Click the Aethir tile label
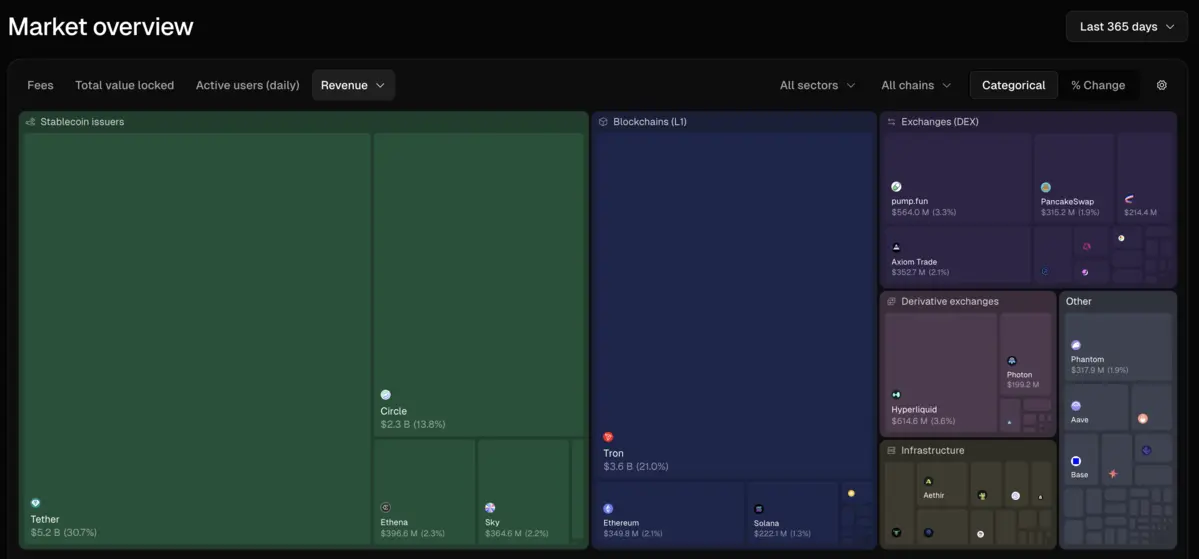This screenshot has width=1199, height=559. [934, 496]
